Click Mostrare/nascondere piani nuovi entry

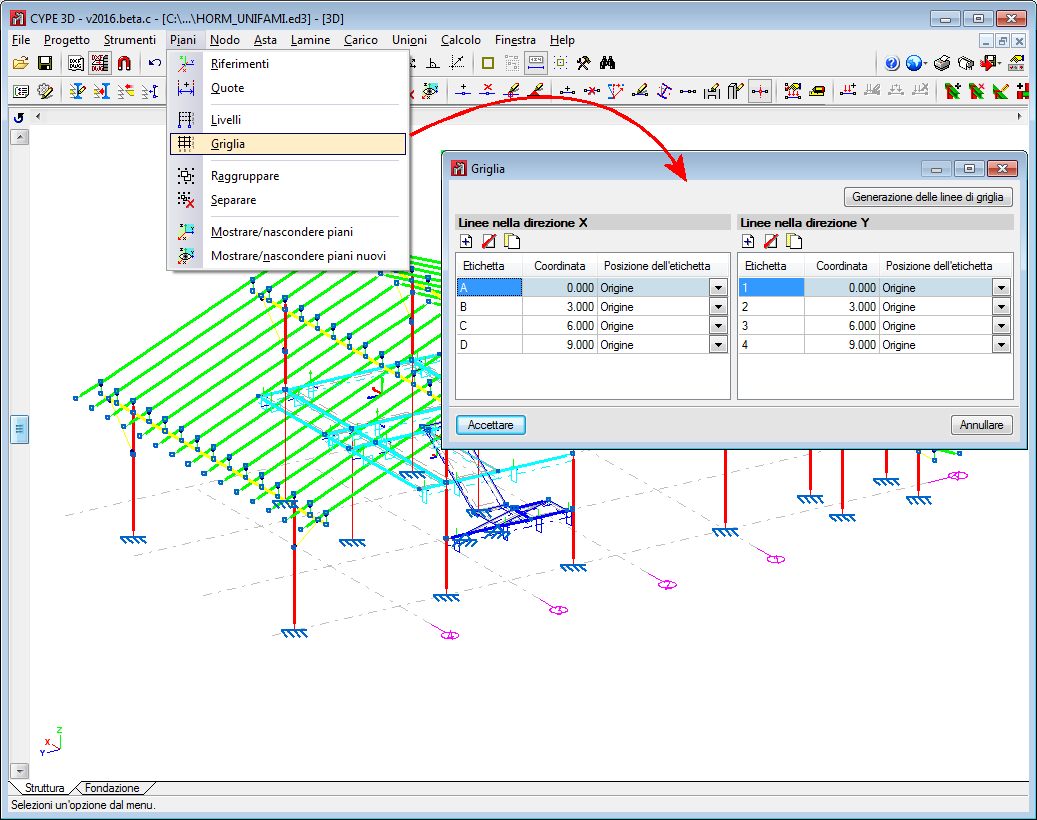tap(288, 256)
